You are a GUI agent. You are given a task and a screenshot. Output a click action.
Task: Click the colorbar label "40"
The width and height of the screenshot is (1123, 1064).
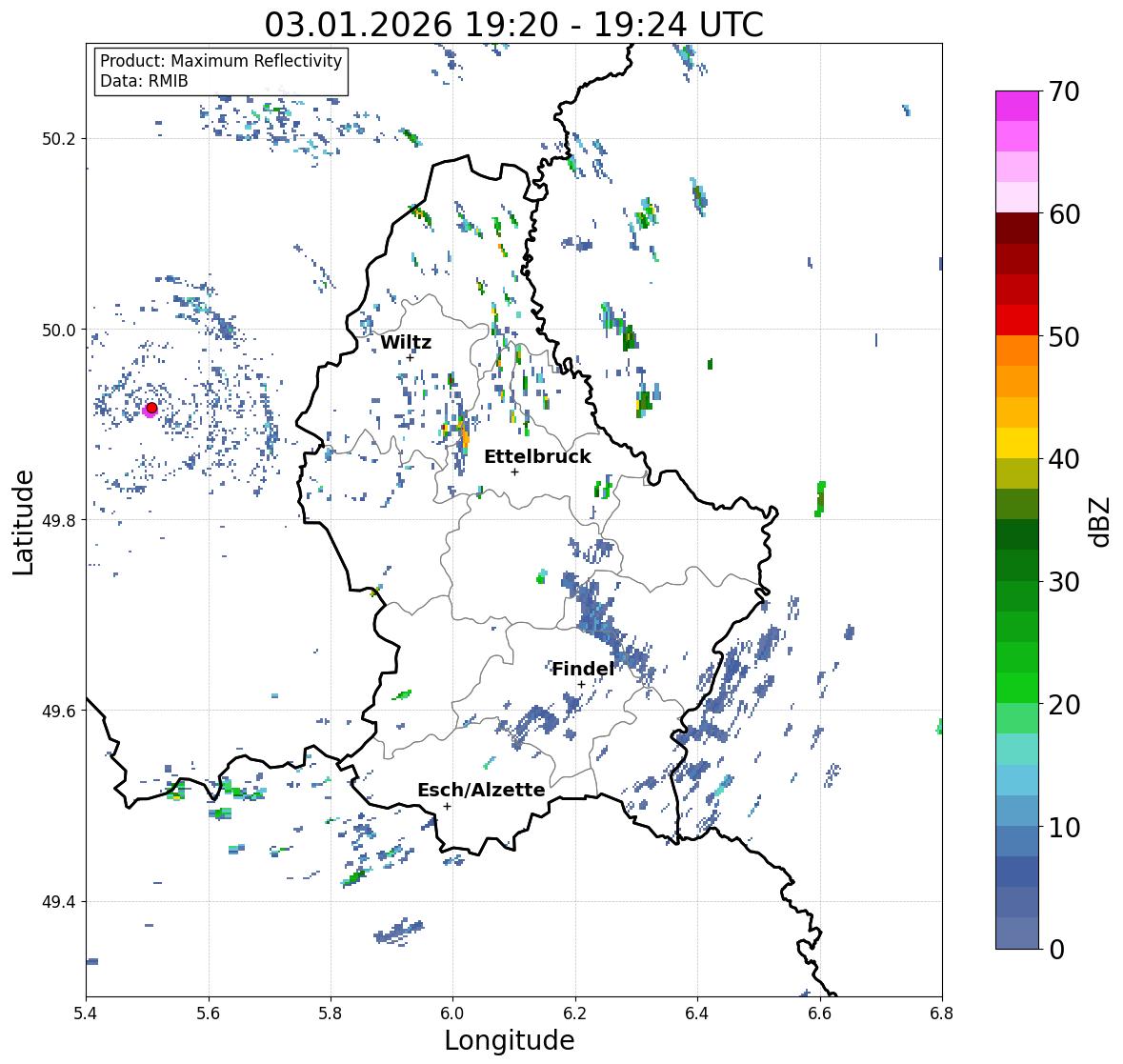pyautogui.click(x=1064, y=459)
